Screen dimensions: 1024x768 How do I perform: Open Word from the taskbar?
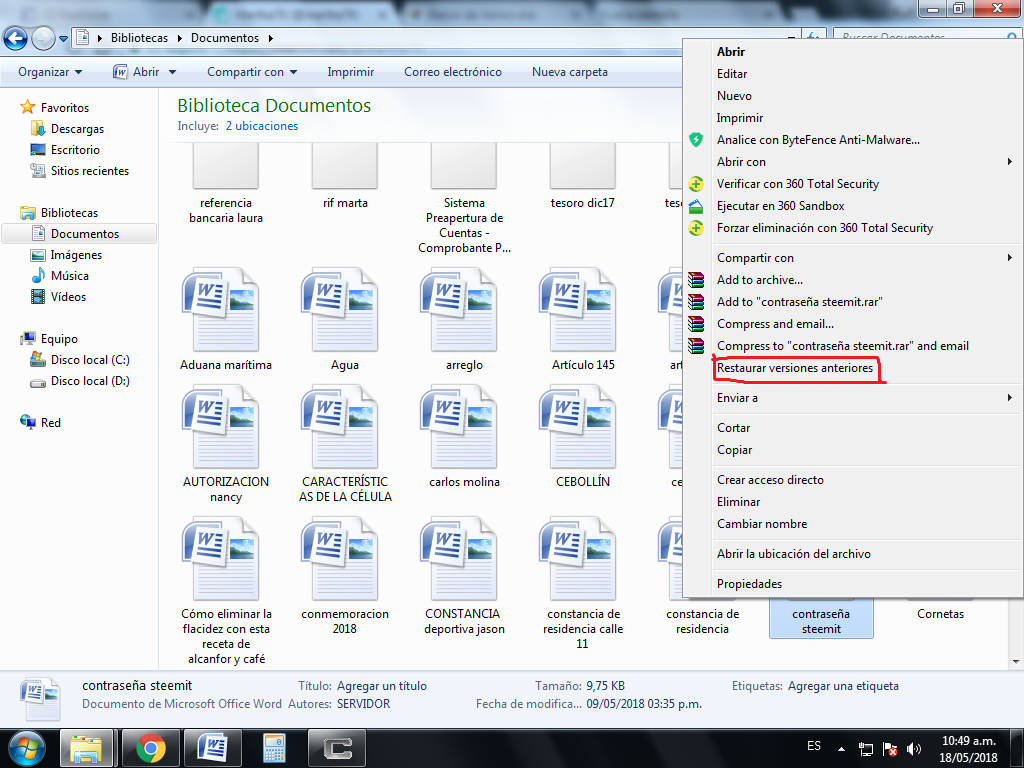coord(212,748)
